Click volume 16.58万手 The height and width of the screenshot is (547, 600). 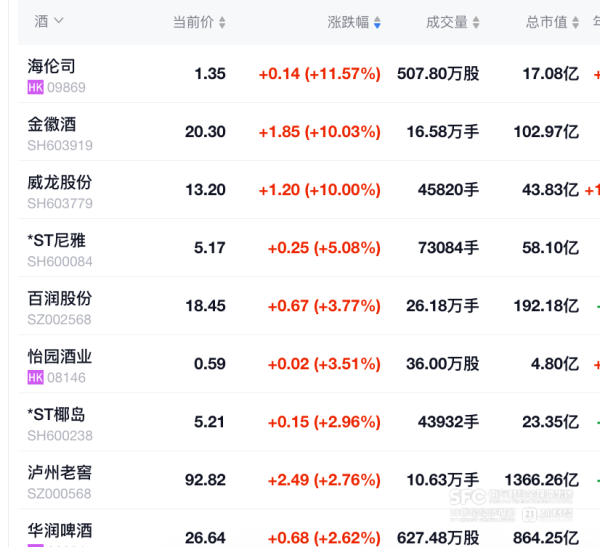click(x=443, y=132)
